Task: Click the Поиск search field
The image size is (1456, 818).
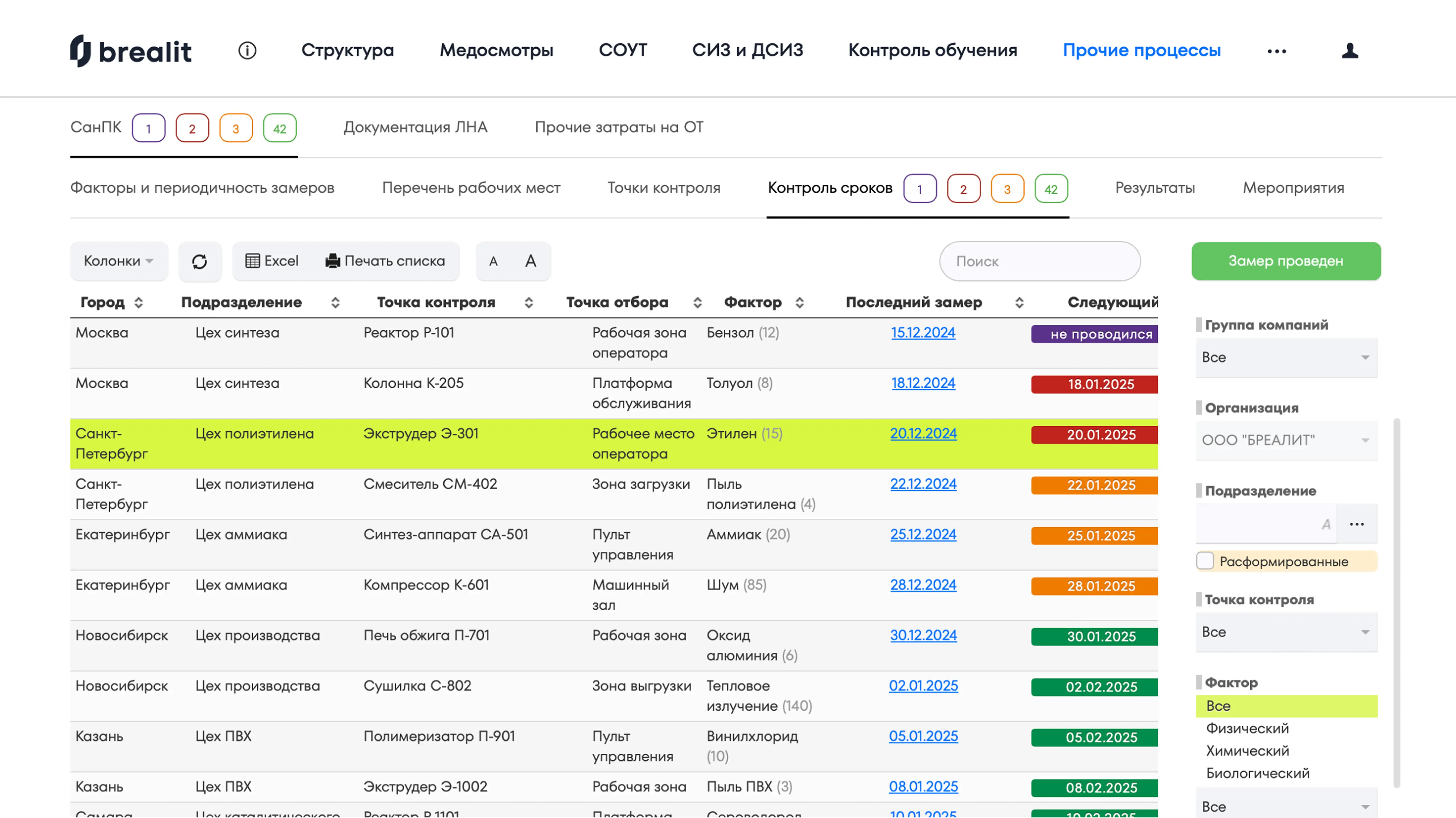Action: pos(1039,262)
